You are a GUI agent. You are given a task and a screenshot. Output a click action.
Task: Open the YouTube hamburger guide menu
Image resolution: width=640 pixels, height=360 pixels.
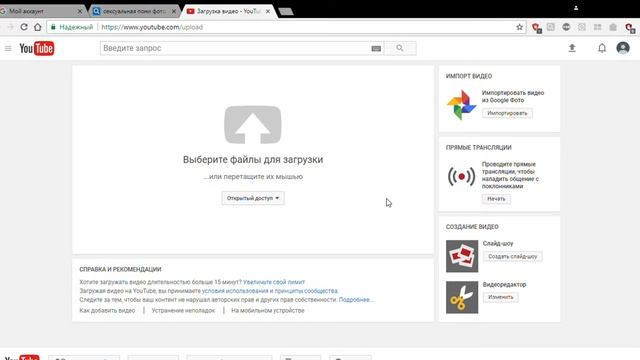(8, 49)
